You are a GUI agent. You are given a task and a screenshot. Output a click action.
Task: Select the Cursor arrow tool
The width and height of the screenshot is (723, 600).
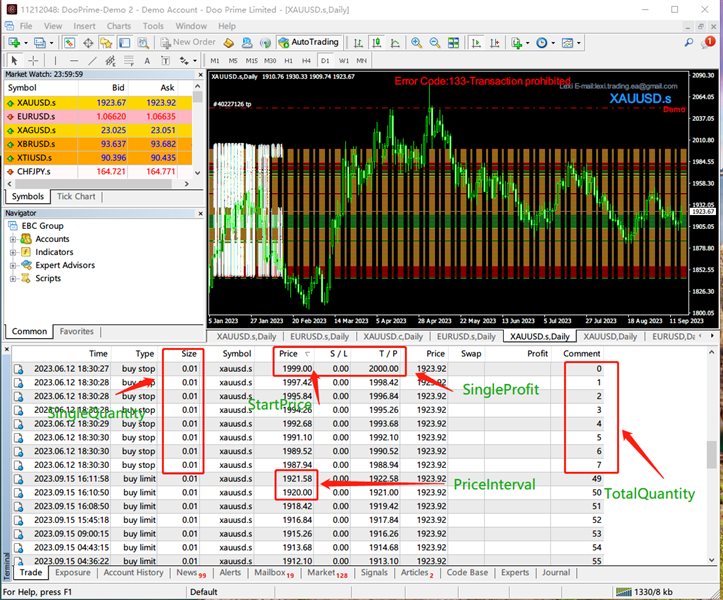(x=14, y=60)
